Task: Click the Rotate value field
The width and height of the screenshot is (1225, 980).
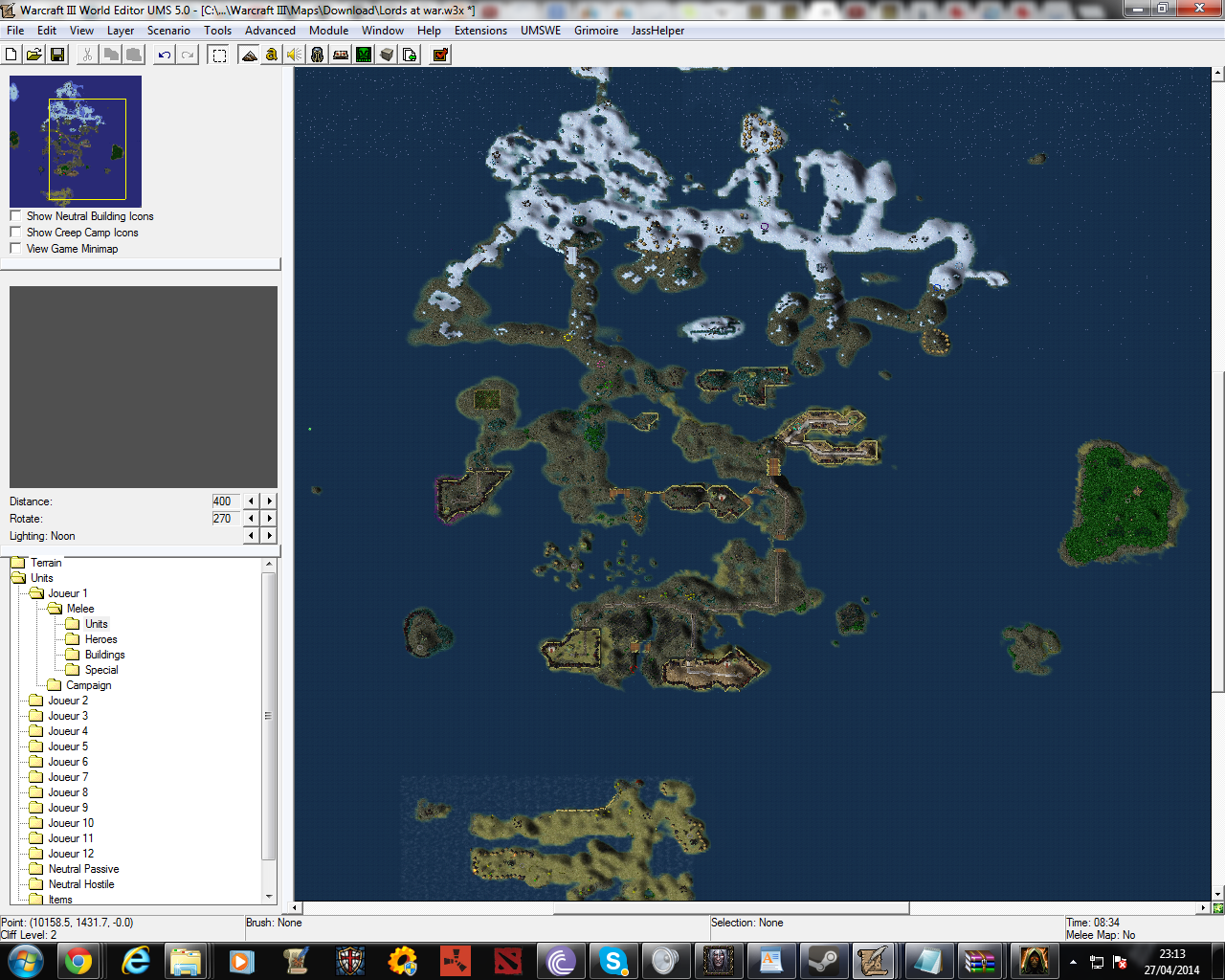Action: click(x=226, y=519)
